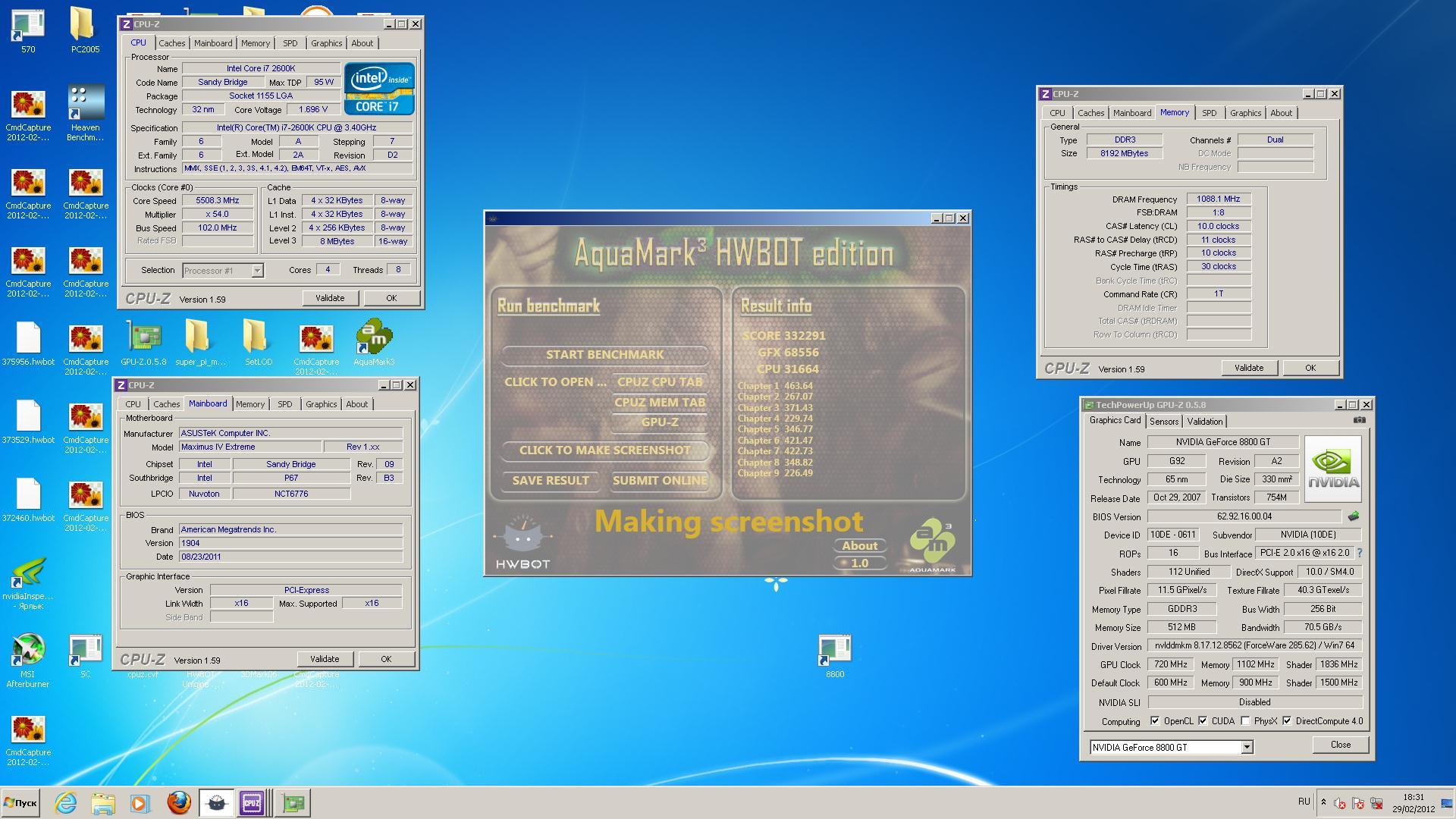The width and height of the screenshot is (1456, 819).
Task: Click the RU language indicator
Action: (x=1304, y=802)
